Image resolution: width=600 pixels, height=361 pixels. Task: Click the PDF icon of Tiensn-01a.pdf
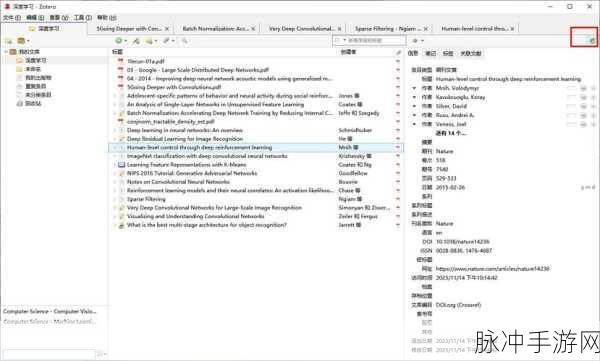tap(121, 61)
